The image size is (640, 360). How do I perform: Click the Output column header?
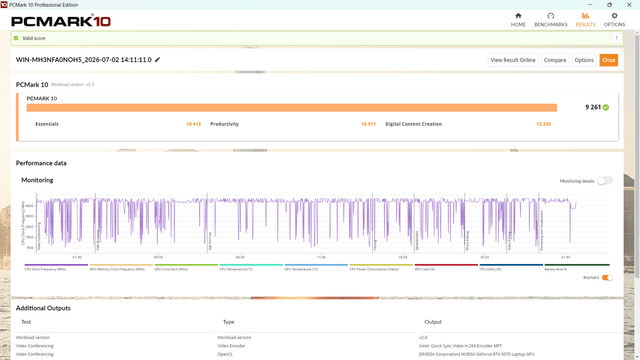click(x=433, y=322)
